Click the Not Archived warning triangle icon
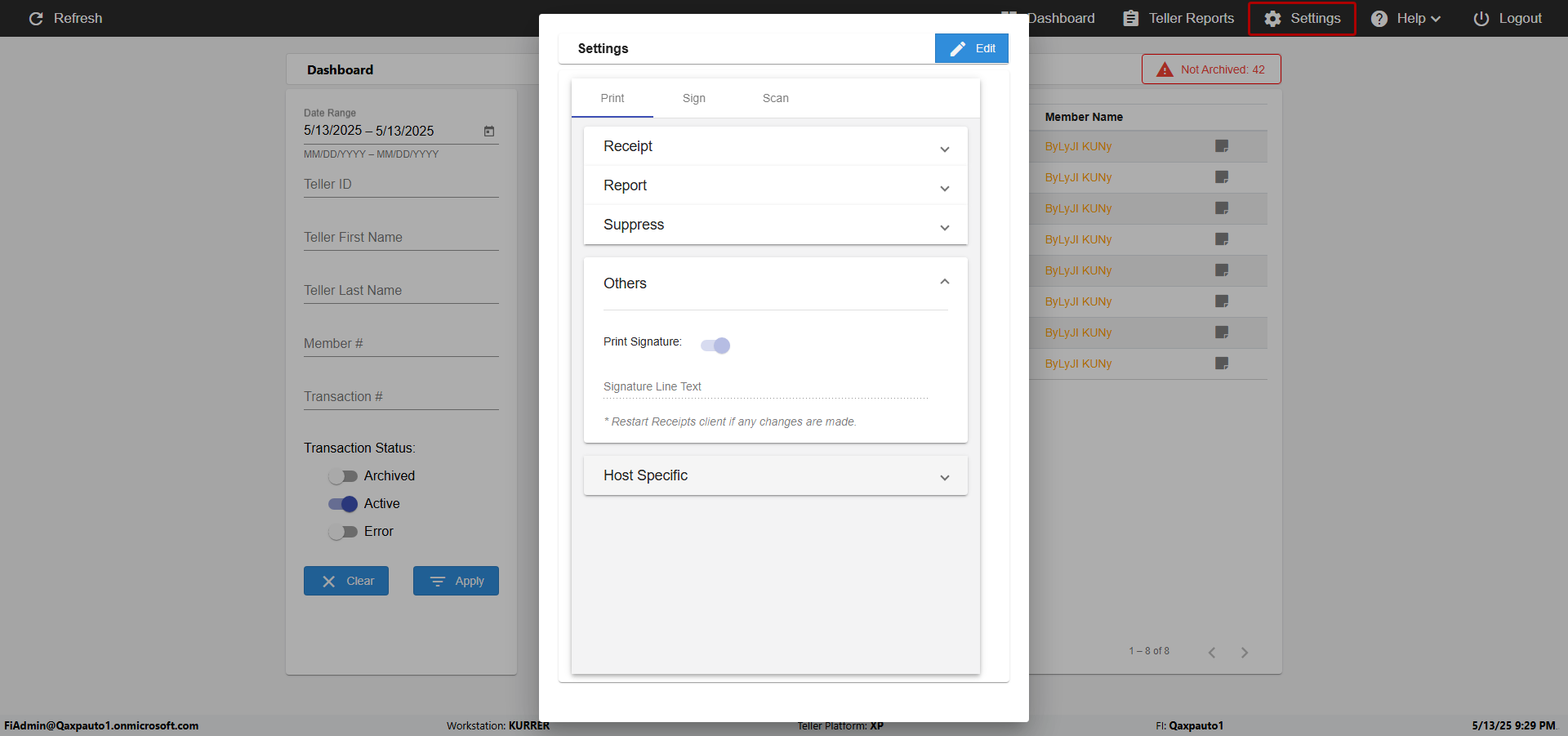This screenshot has height=736, width=1568. pos(1165,70)
